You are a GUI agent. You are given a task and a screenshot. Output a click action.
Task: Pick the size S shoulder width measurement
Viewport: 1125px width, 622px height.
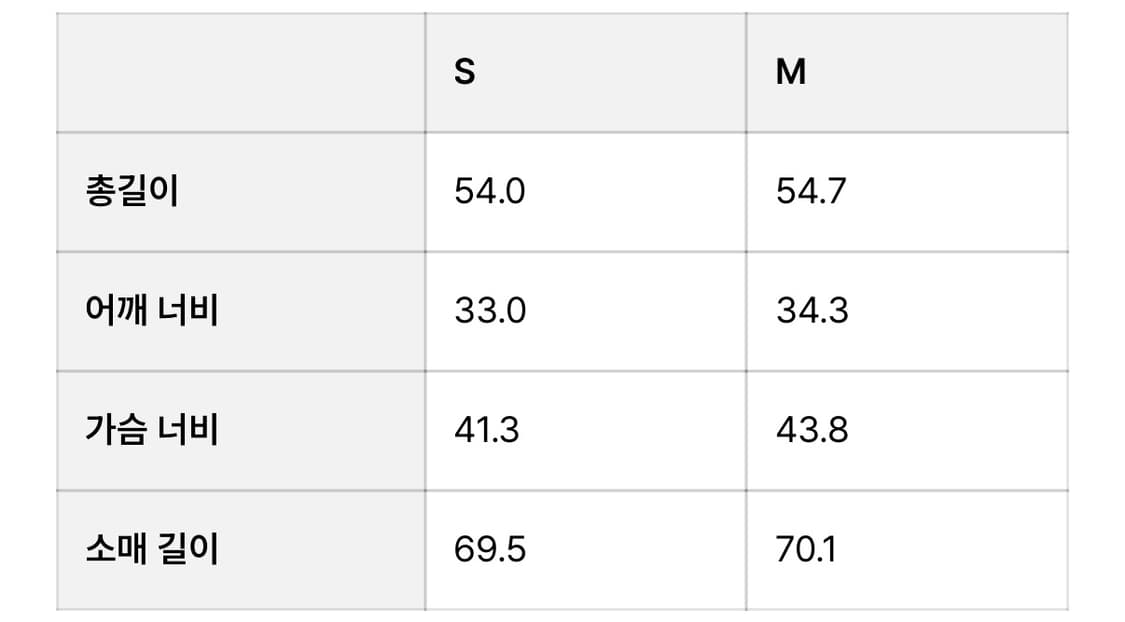tap(489, 310)
